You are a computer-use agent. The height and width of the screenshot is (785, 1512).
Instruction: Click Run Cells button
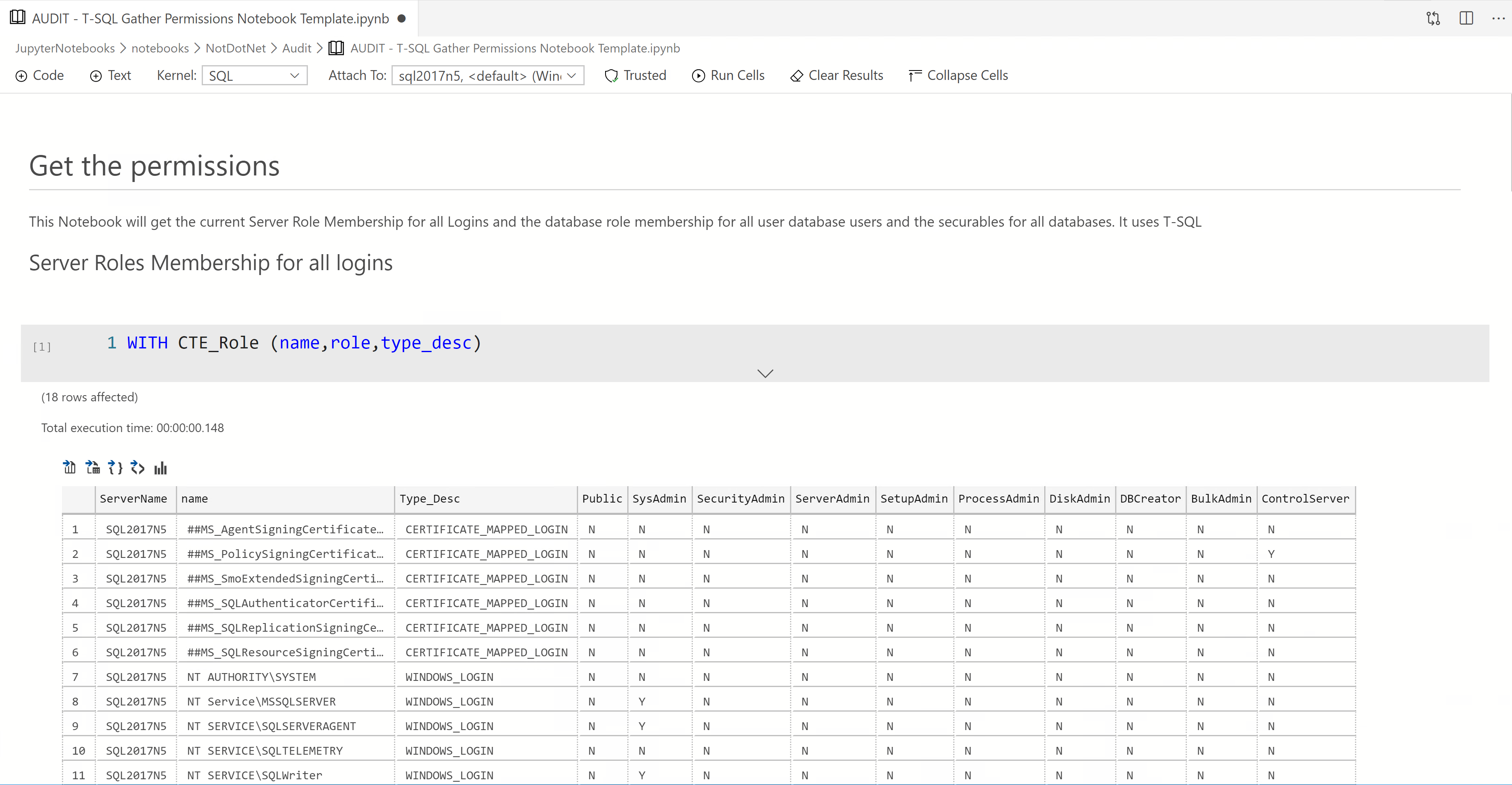728,75
